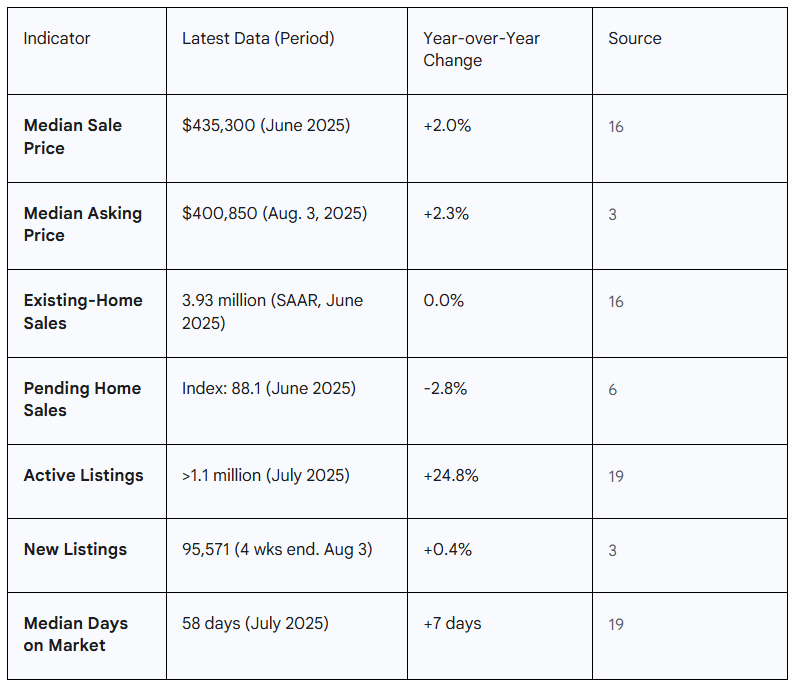Select the +24.8% change cell

(451, 475)
